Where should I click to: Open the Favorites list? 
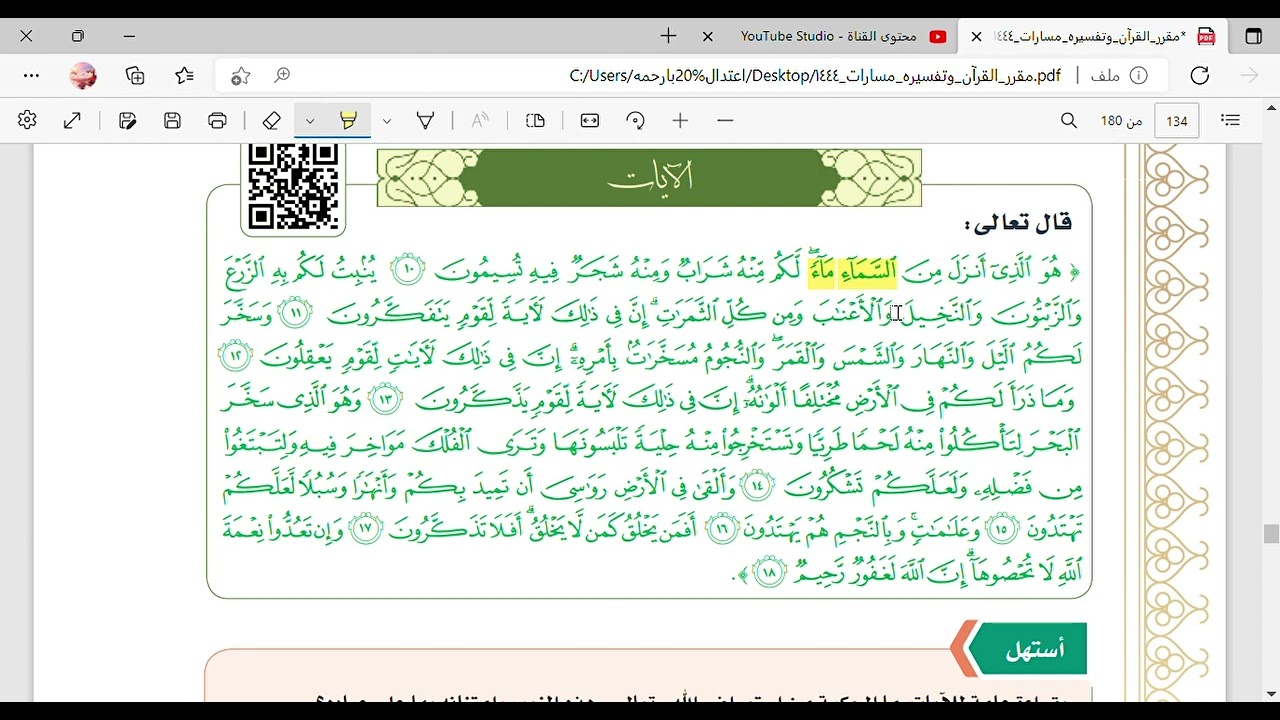(185, 75)
